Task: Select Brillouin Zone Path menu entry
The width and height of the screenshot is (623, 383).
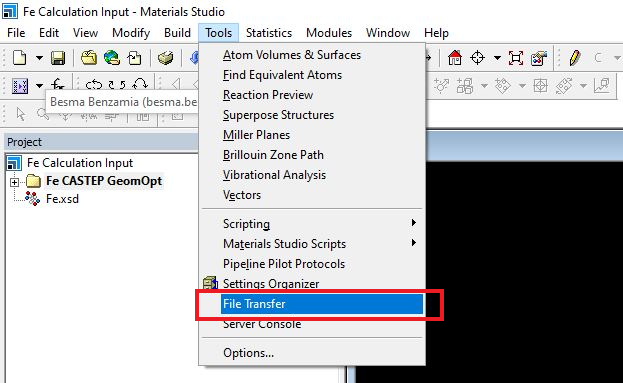Action: 273,155
